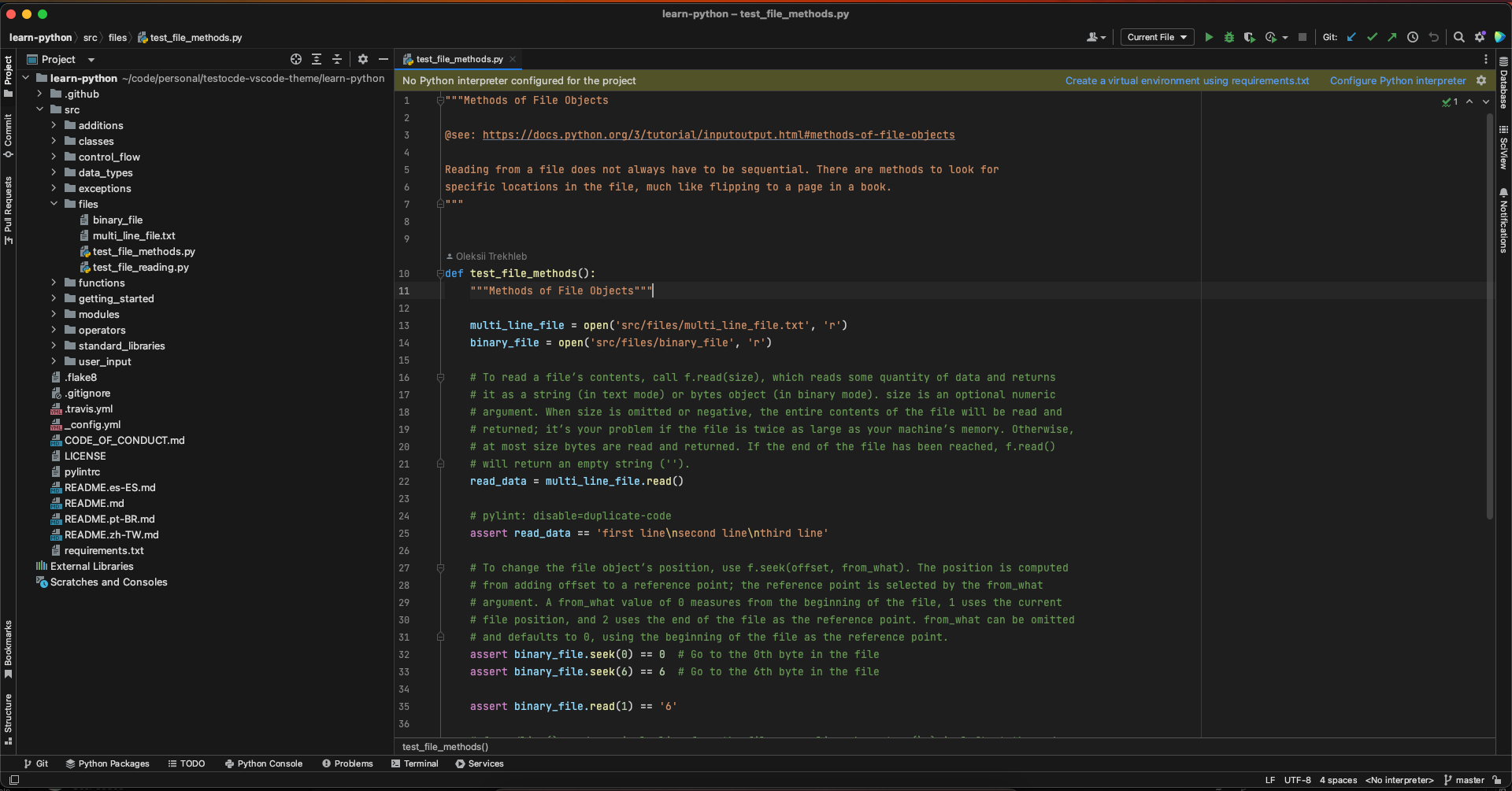Run the current file with the green play icon

tap(1209, 37)
